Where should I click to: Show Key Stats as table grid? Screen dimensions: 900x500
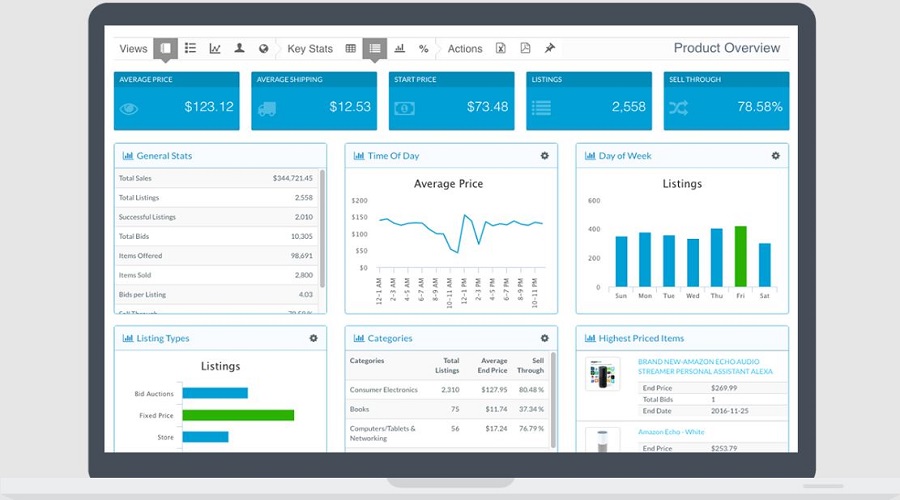point(351,48)
